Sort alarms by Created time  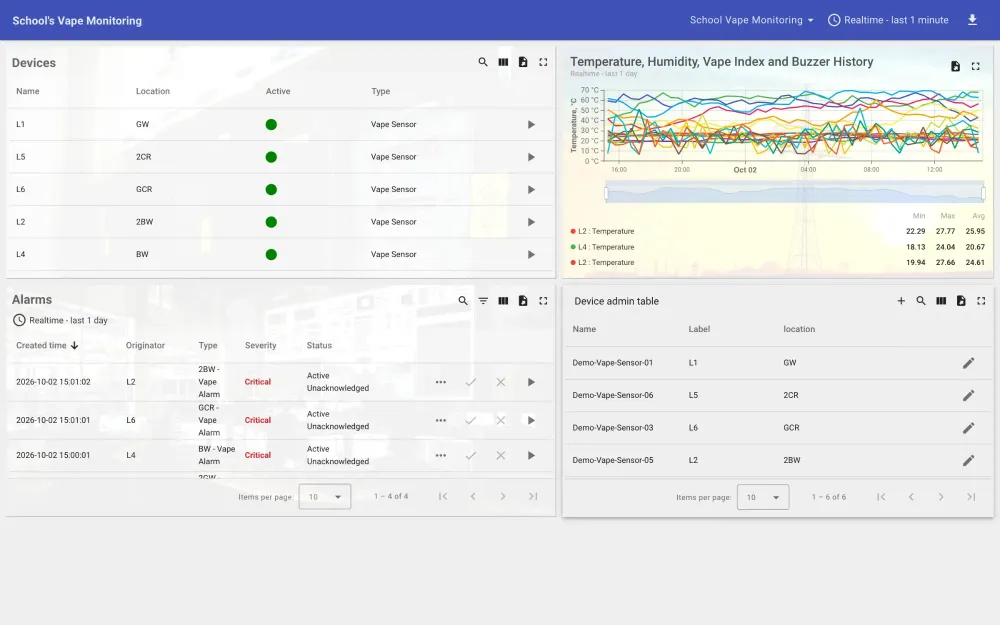coord(47,345)
